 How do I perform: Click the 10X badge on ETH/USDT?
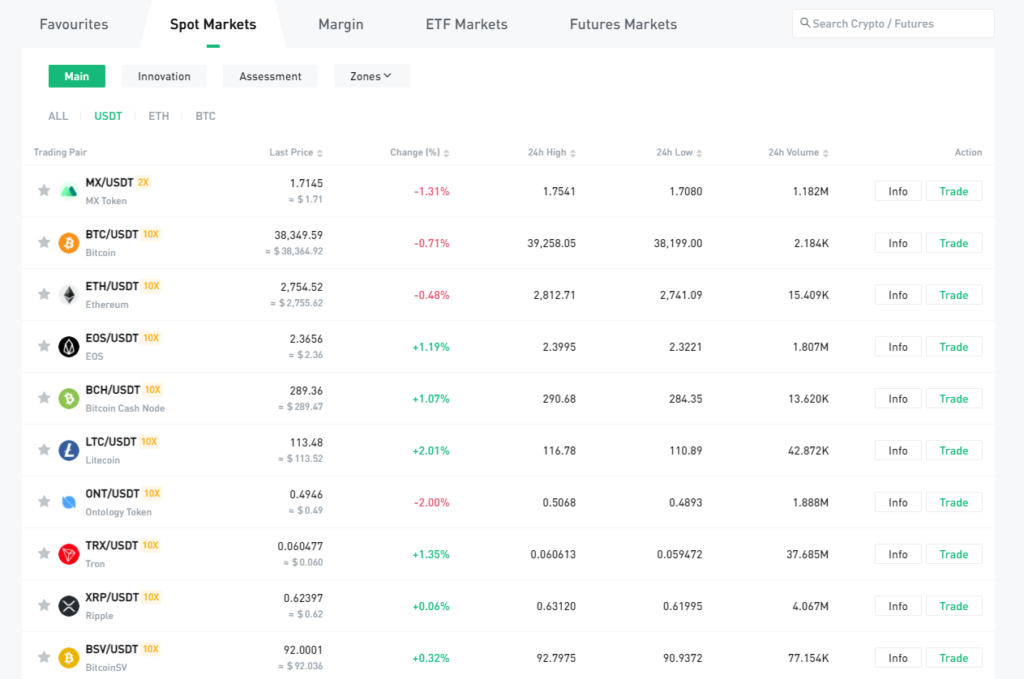click(151, 286)
